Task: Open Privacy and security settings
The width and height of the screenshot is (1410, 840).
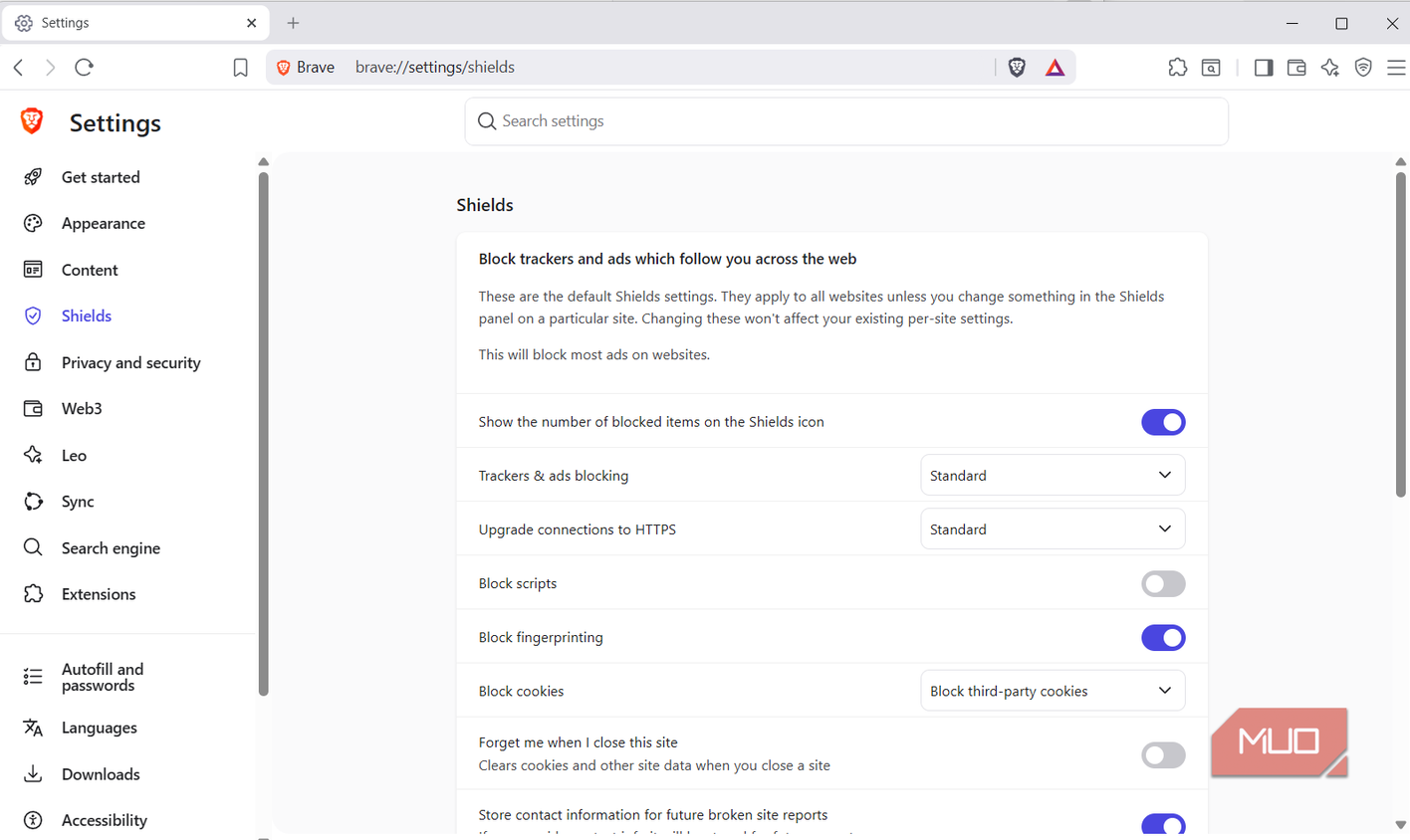Action: (x=130, y=362)
